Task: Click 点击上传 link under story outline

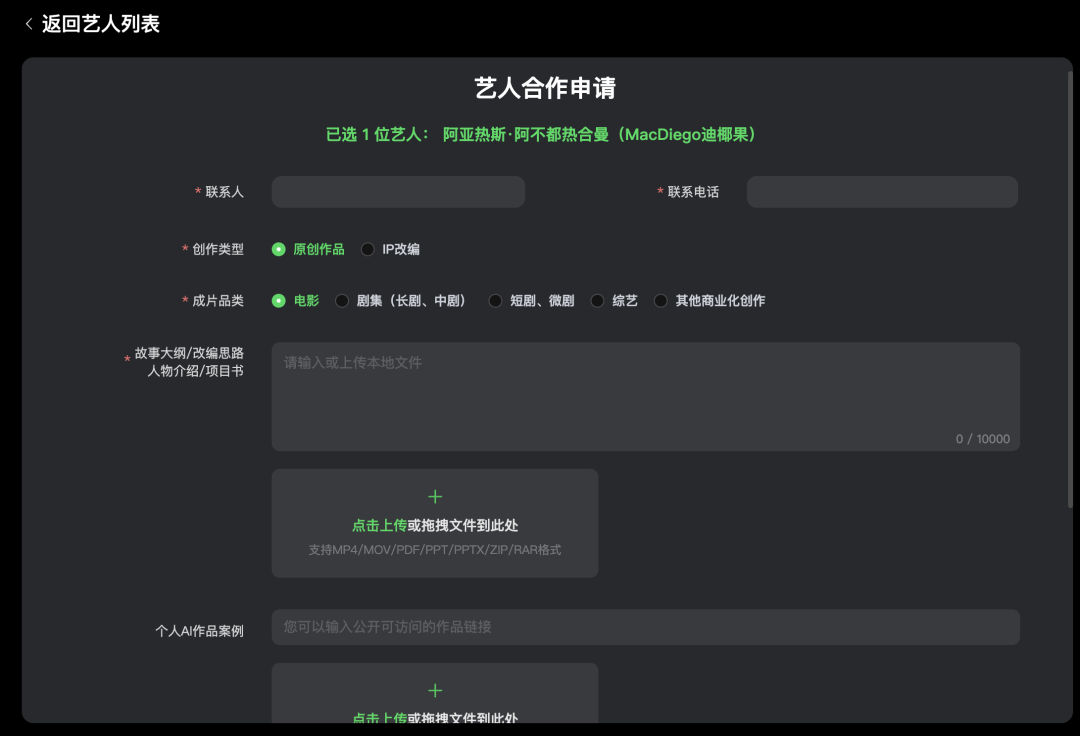Action: click(379, 525)
